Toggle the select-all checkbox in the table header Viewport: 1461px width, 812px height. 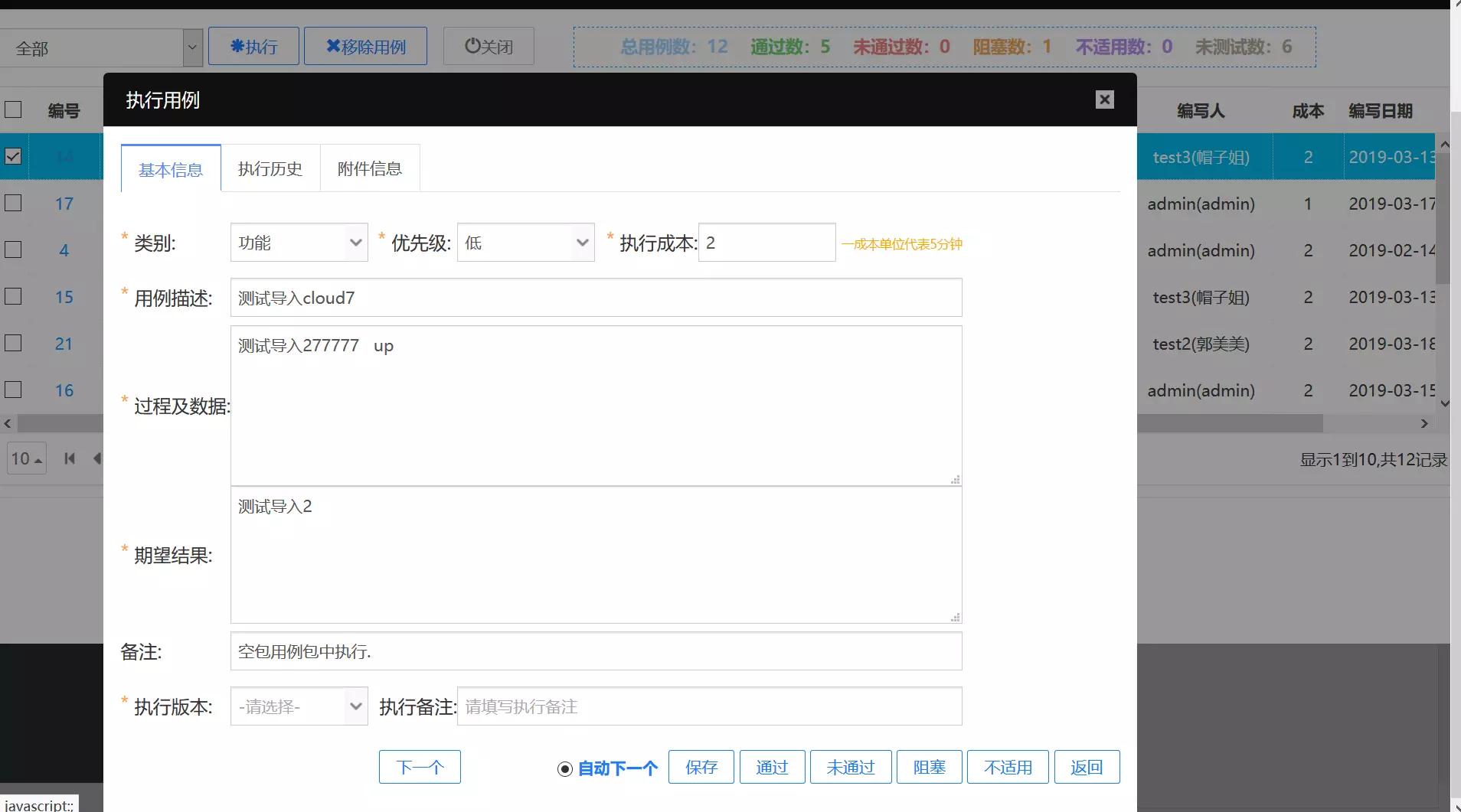click(13, 109)
